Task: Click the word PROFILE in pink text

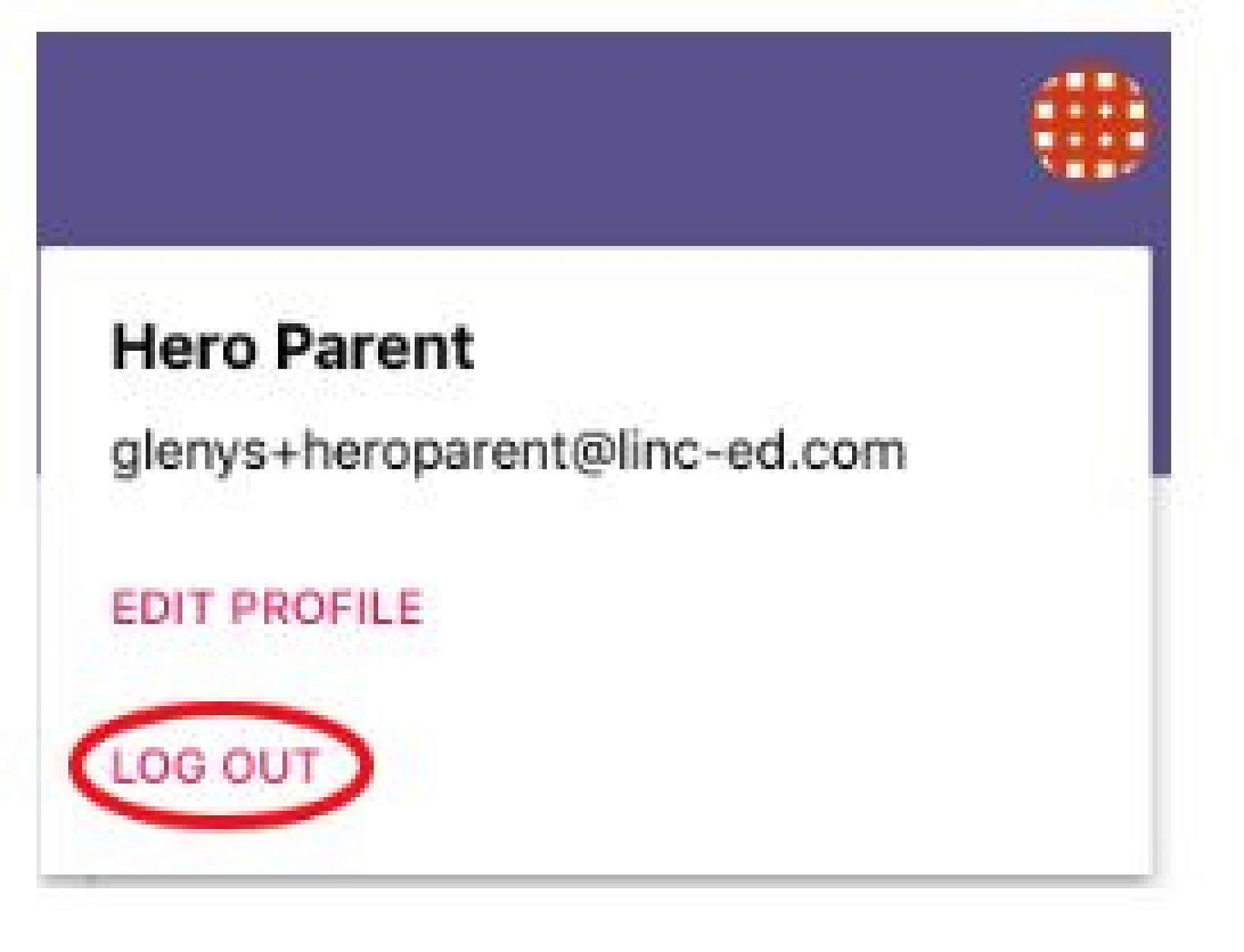Action: coord(327,606)
